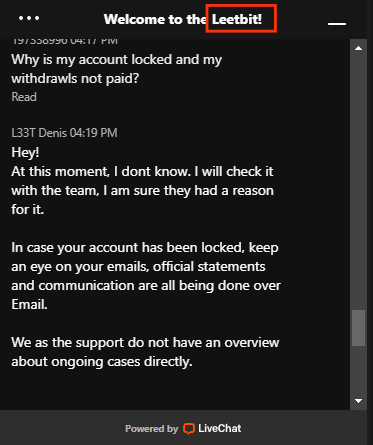This screenshot has height=445, width=373.
Task: Minimize the Leetbit chat window
Action: tap(337, 24)
